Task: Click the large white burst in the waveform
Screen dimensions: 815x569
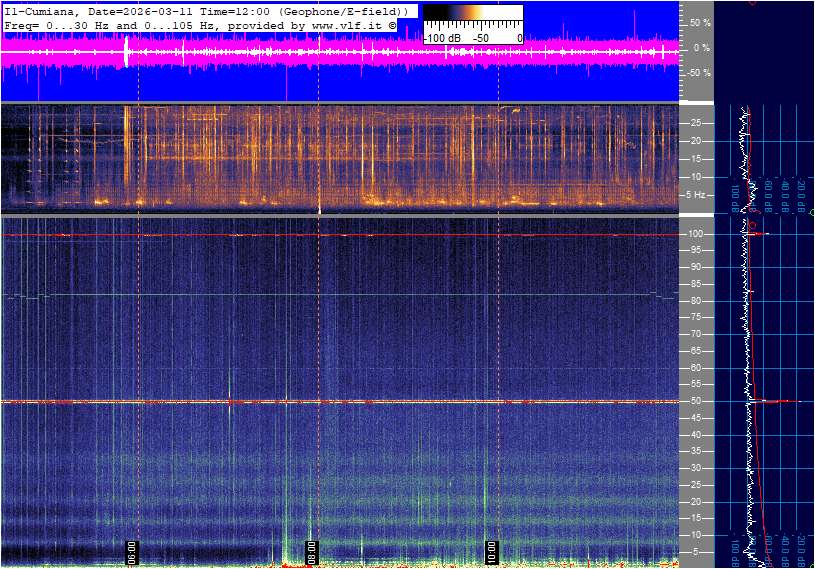Action: tap(126, 54)
